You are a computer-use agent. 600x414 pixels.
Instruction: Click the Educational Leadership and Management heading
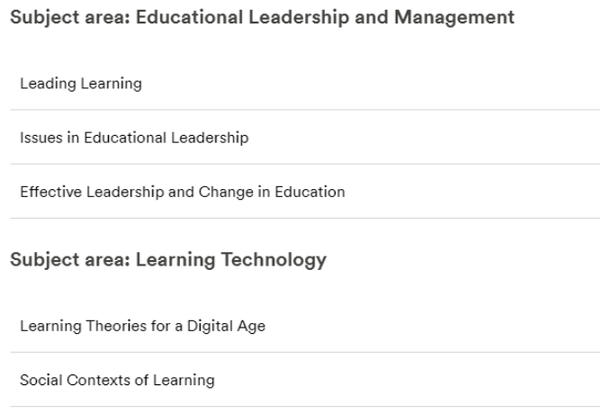[x=262, y=18]
